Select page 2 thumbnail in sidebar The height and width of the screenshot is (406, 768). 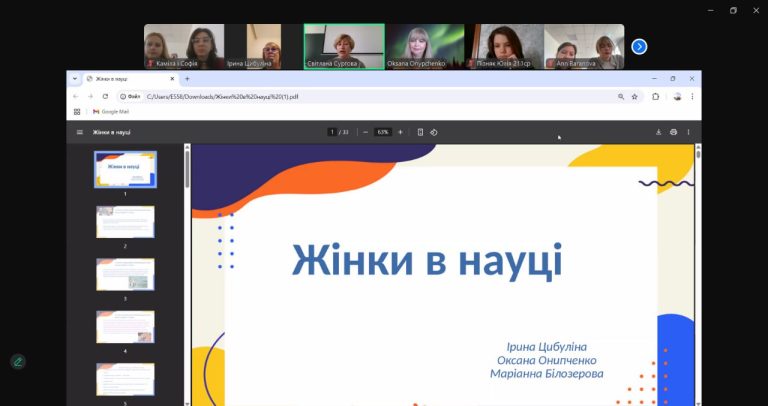pos(125,222)
